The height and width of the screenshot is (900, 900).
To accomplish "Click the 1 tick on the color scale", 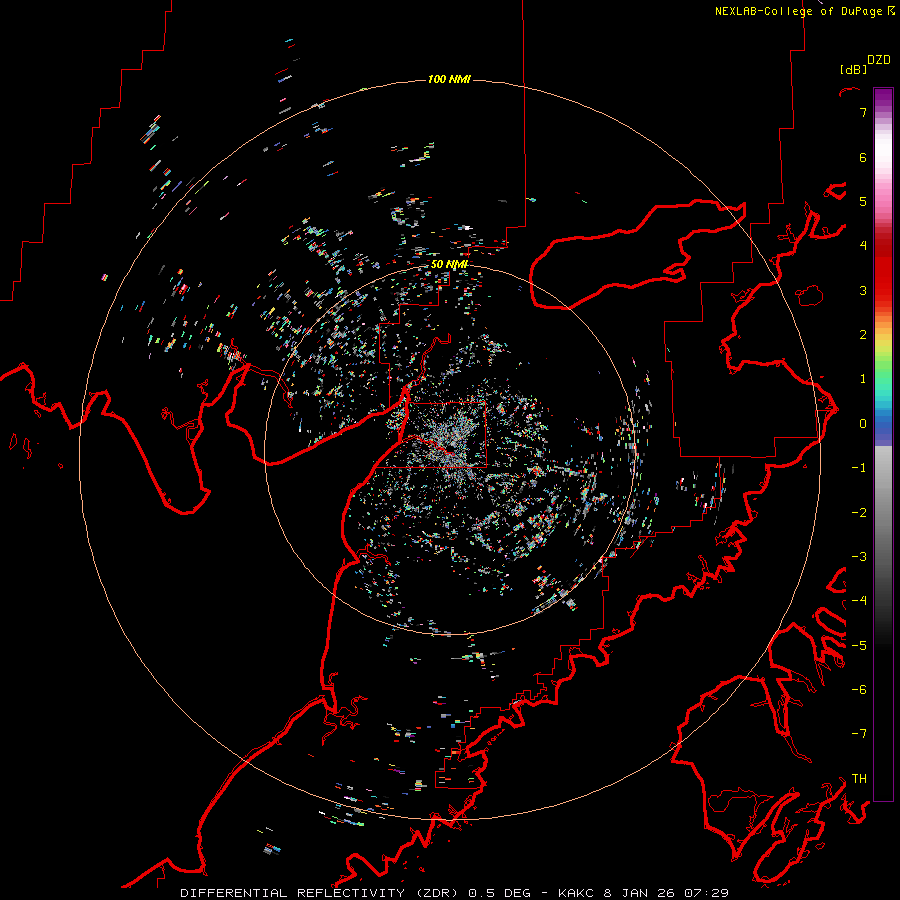I will point(863,379).
